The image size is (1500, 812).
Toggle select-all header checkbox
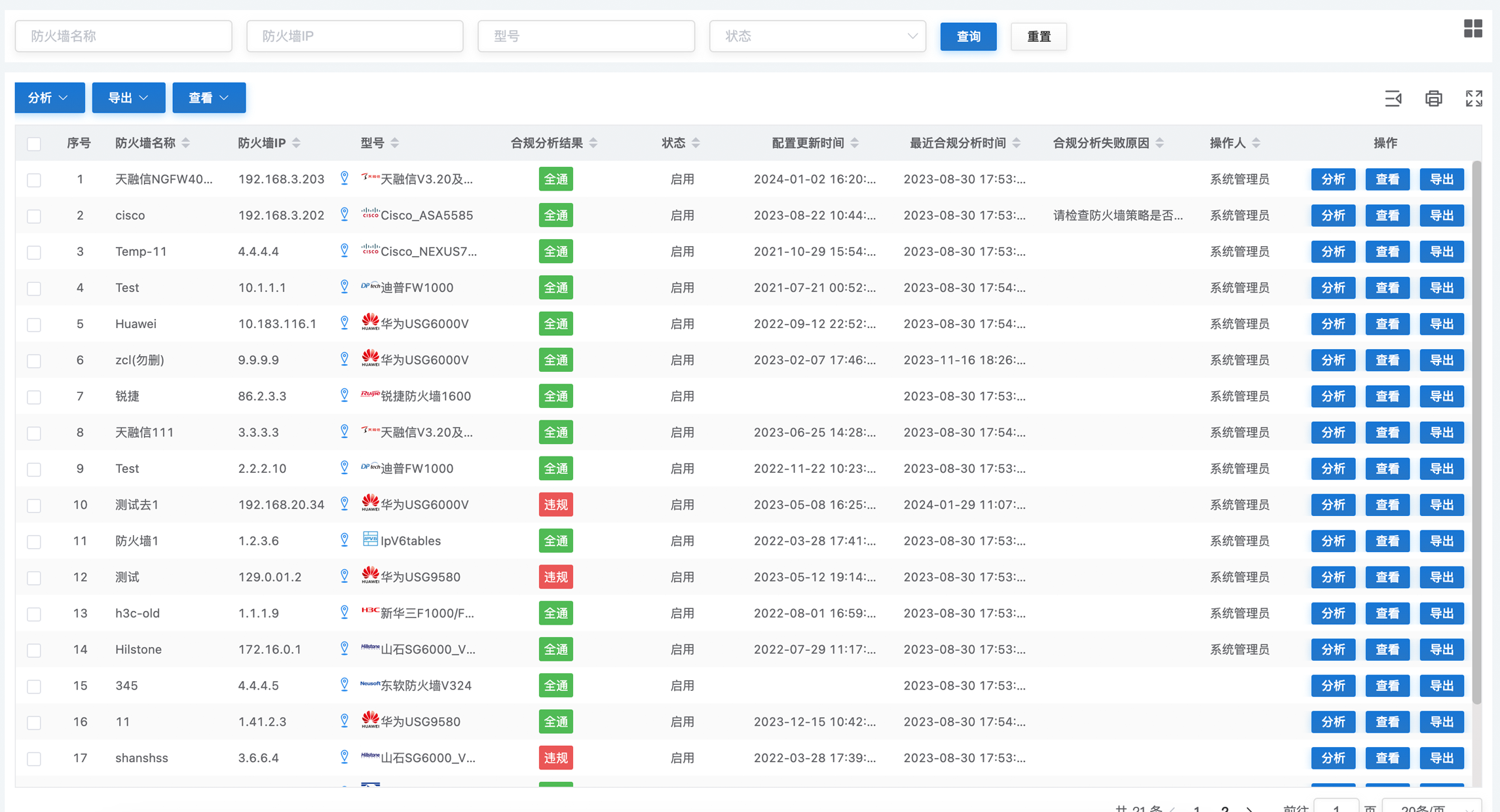click(x=34, y=143)
